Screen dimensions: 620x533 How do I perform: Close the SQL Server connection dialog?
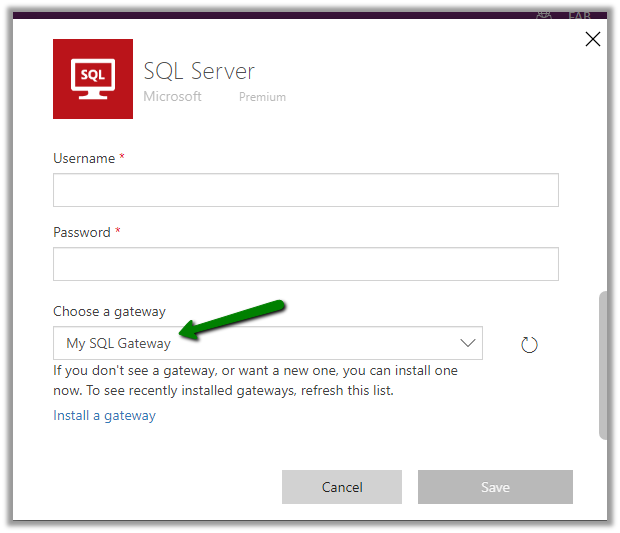click(x=592, y=39)
